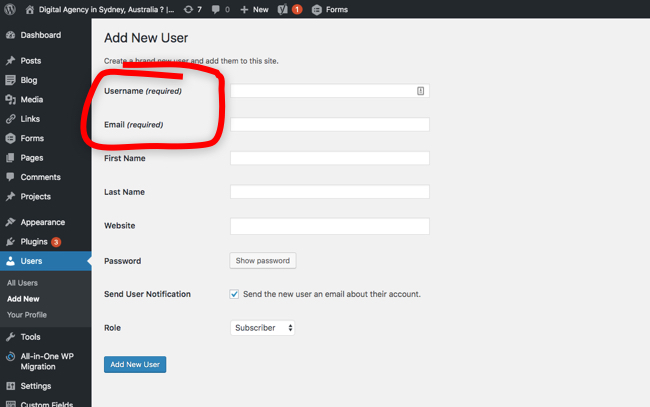Click the Forms label in top admin bar
The height and width of the screenshot is (407, 650).
(x=337, y=10)
